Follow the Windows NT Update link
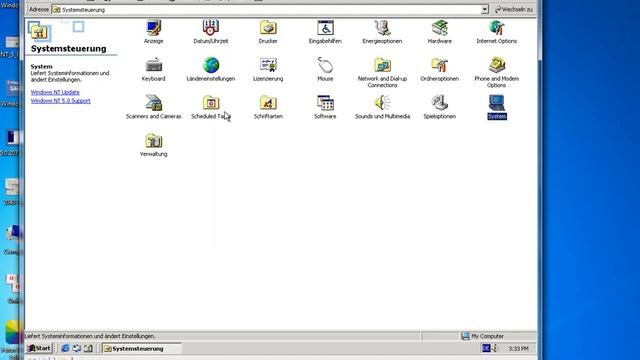The width and height of the screenshot is (640, 360). [x=55, y=92]
